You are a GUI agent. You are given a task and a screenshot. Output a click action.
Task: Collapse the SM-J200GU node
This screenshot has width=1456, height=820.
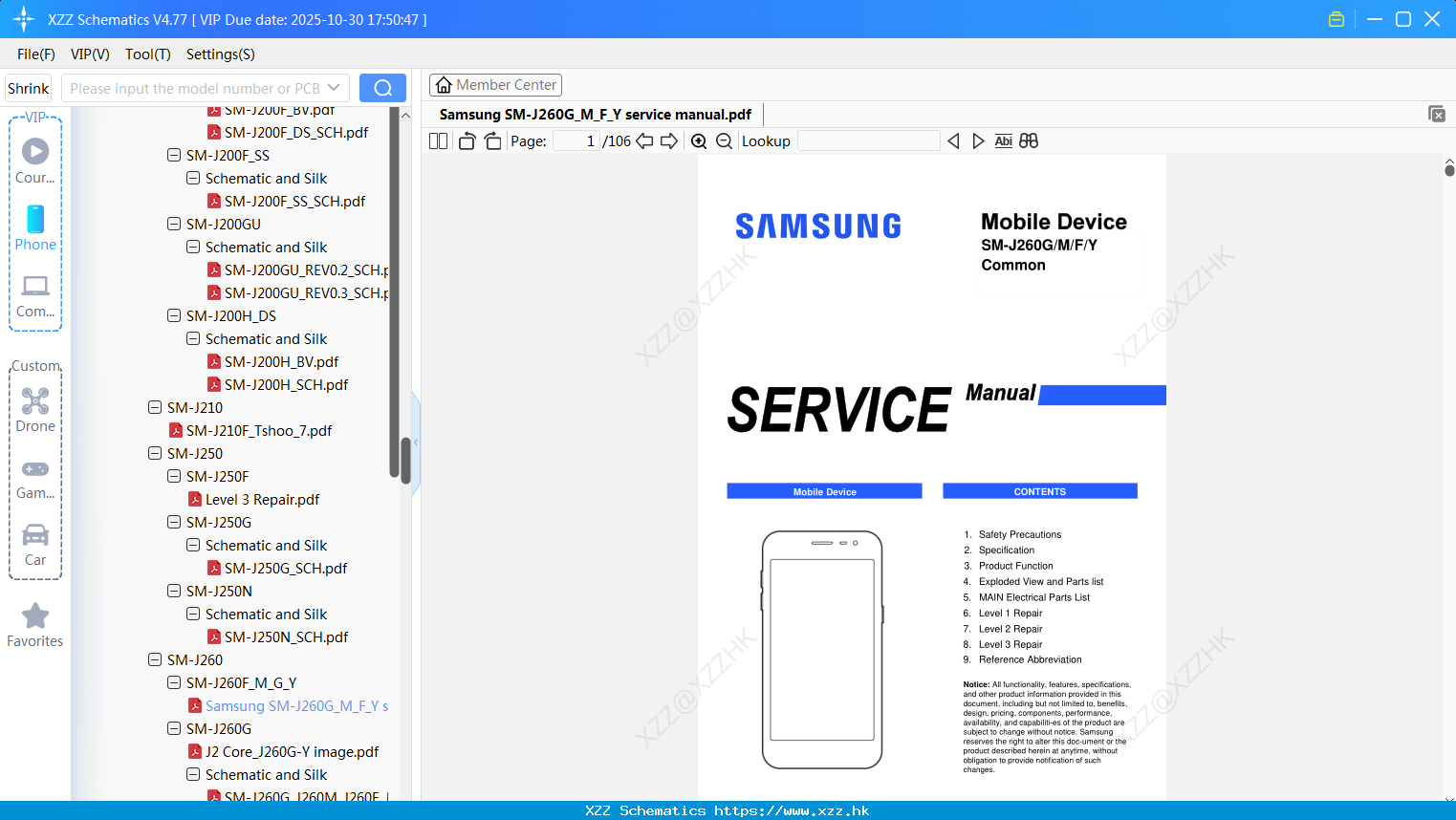(174, 224)
